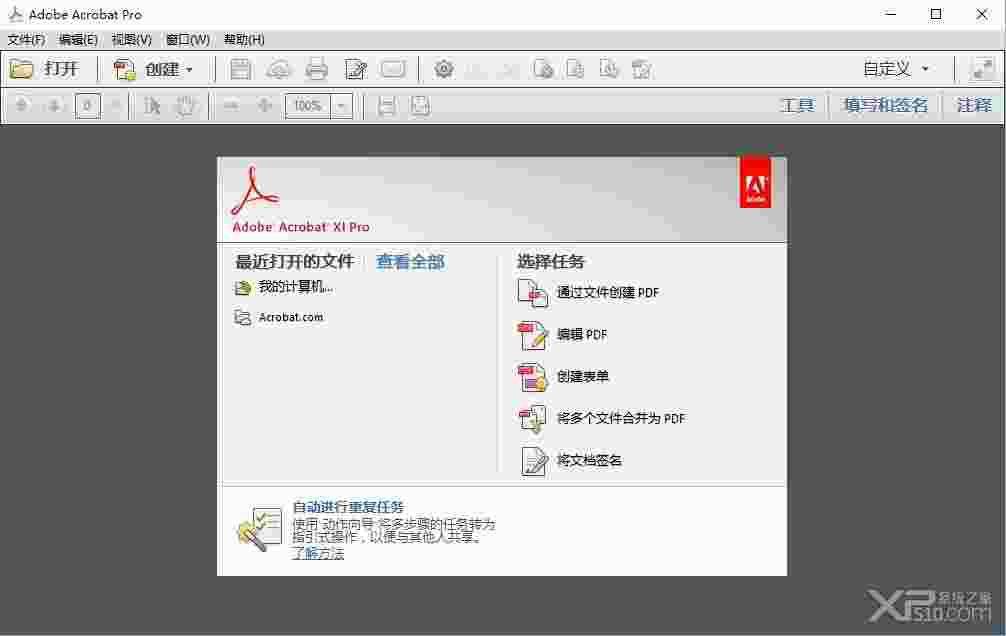Screen dimensions: 1006x636
Task: Click the previous page up arrow
Action: (x=21, y=105)
